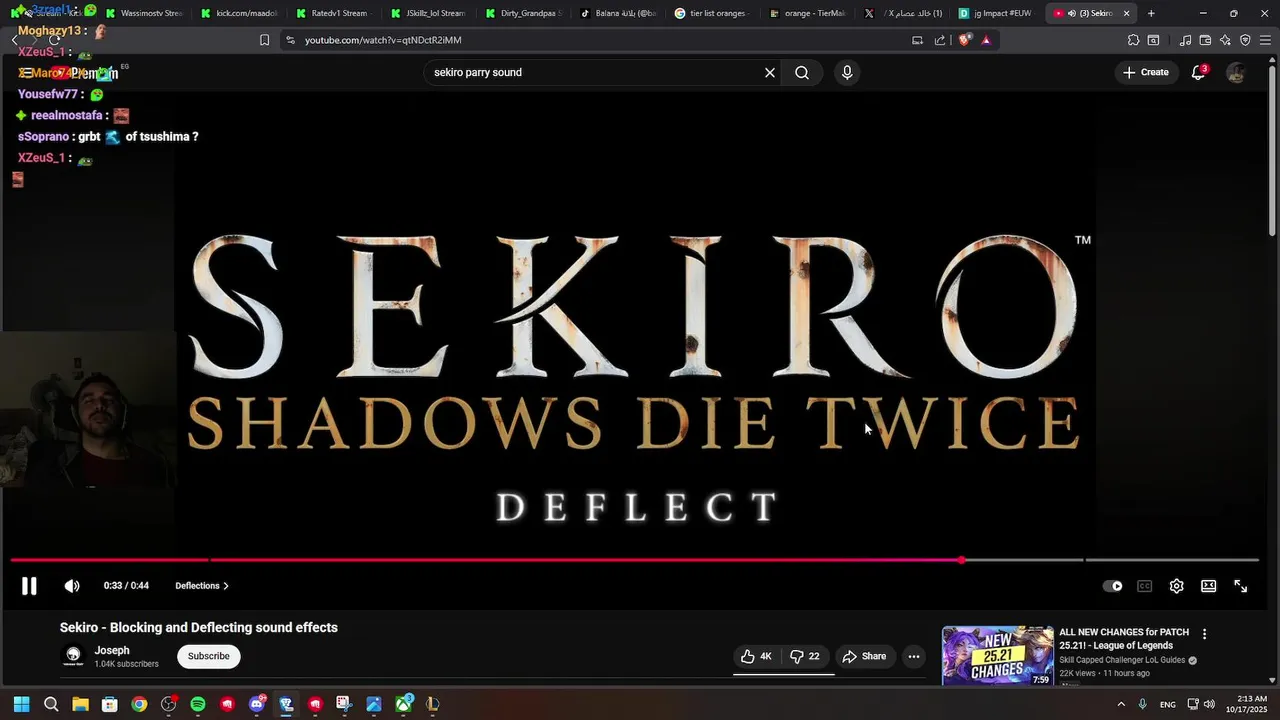Subscribe to Joseph's channel
This screenshot has height=720, width=1280.
(209, 656)
